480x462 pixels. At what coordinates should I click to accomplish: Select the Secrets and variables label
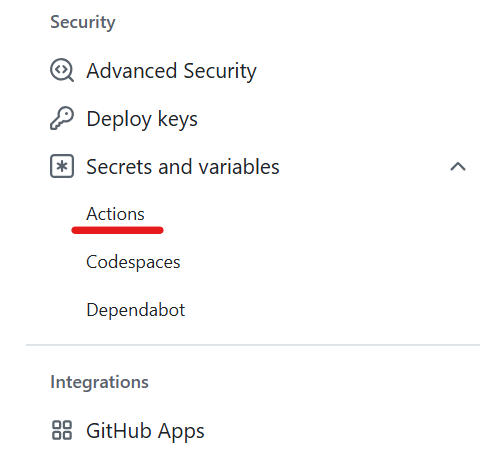(183, 167)
